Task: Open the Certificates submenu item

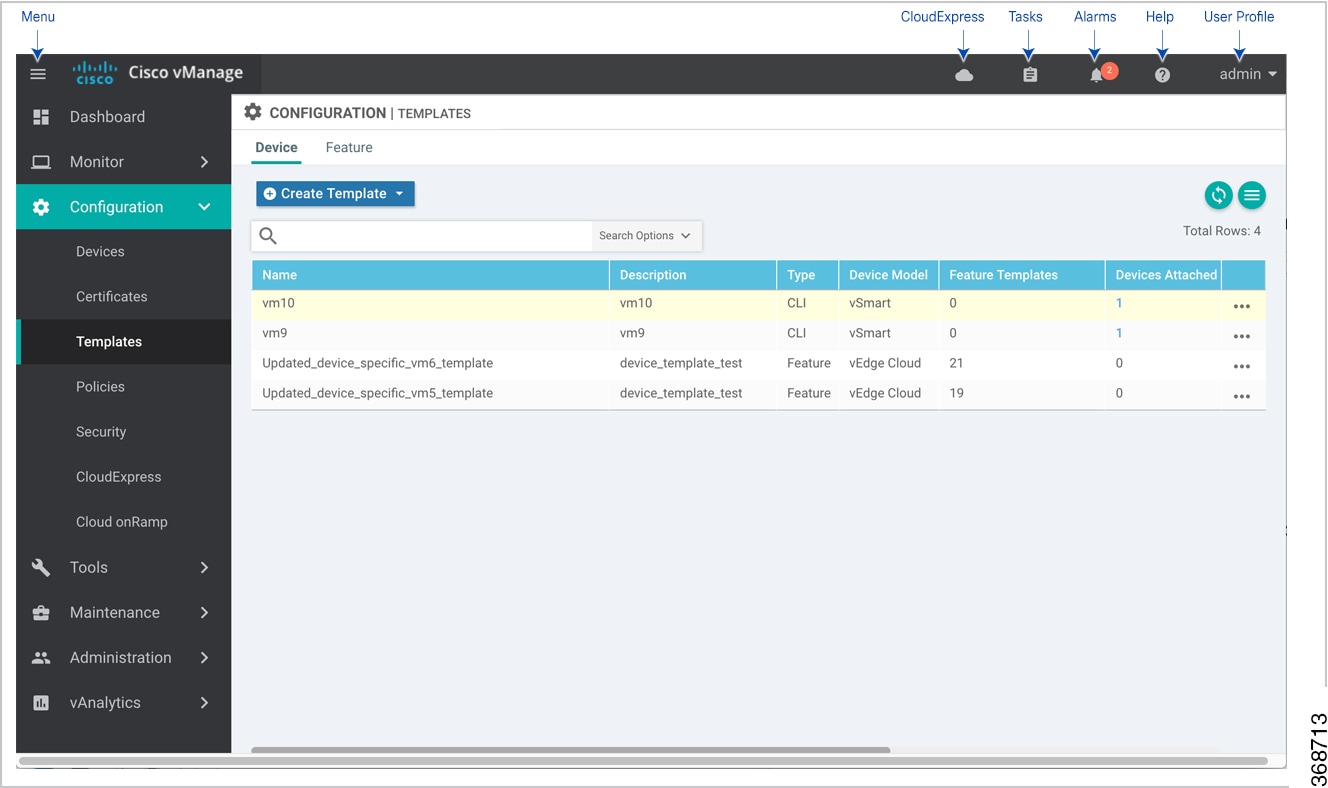Action: coord(111,297)
